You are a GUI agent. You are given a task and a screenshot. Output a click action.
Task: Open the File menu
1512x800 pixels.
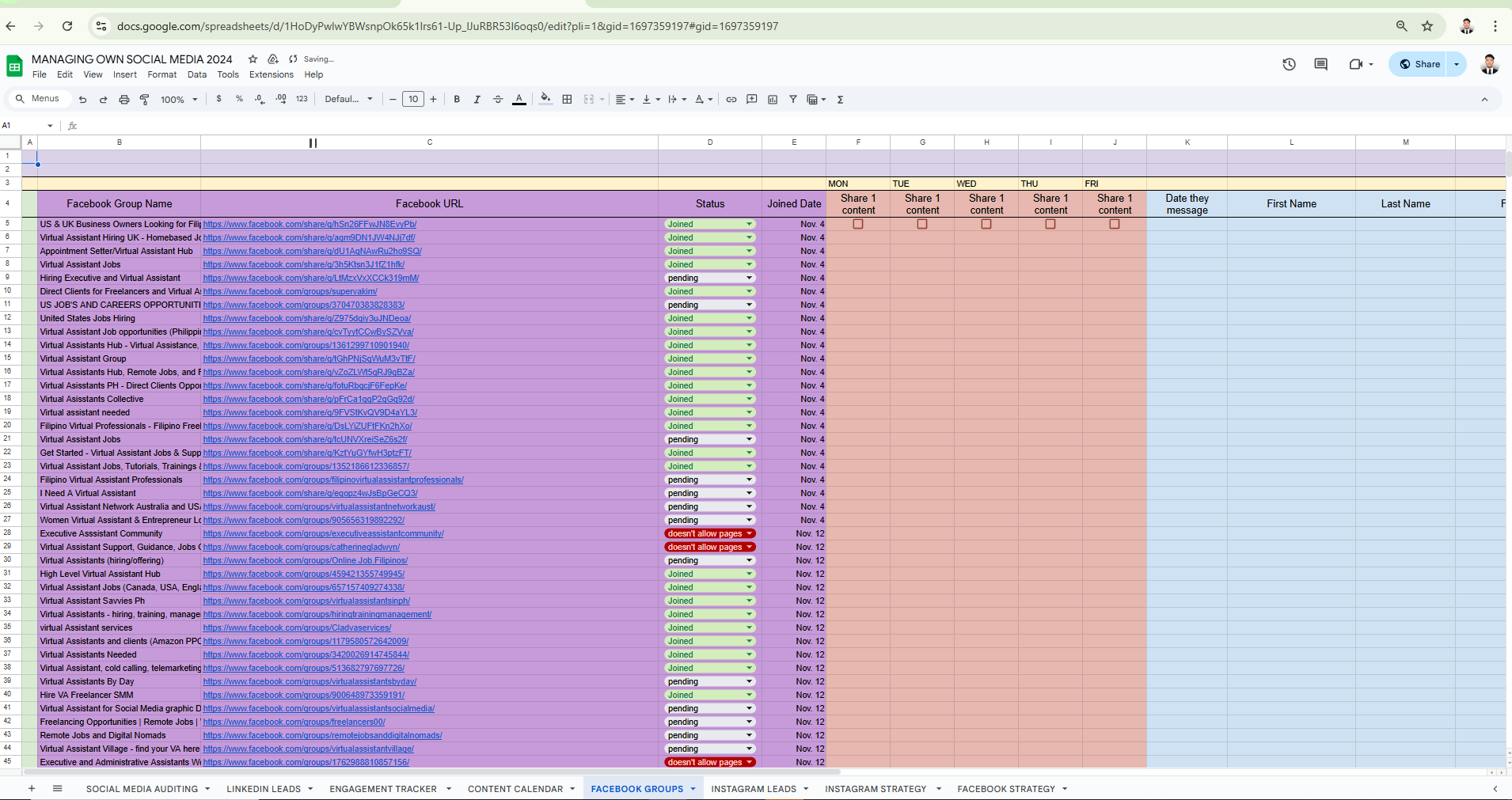point(40,74)
